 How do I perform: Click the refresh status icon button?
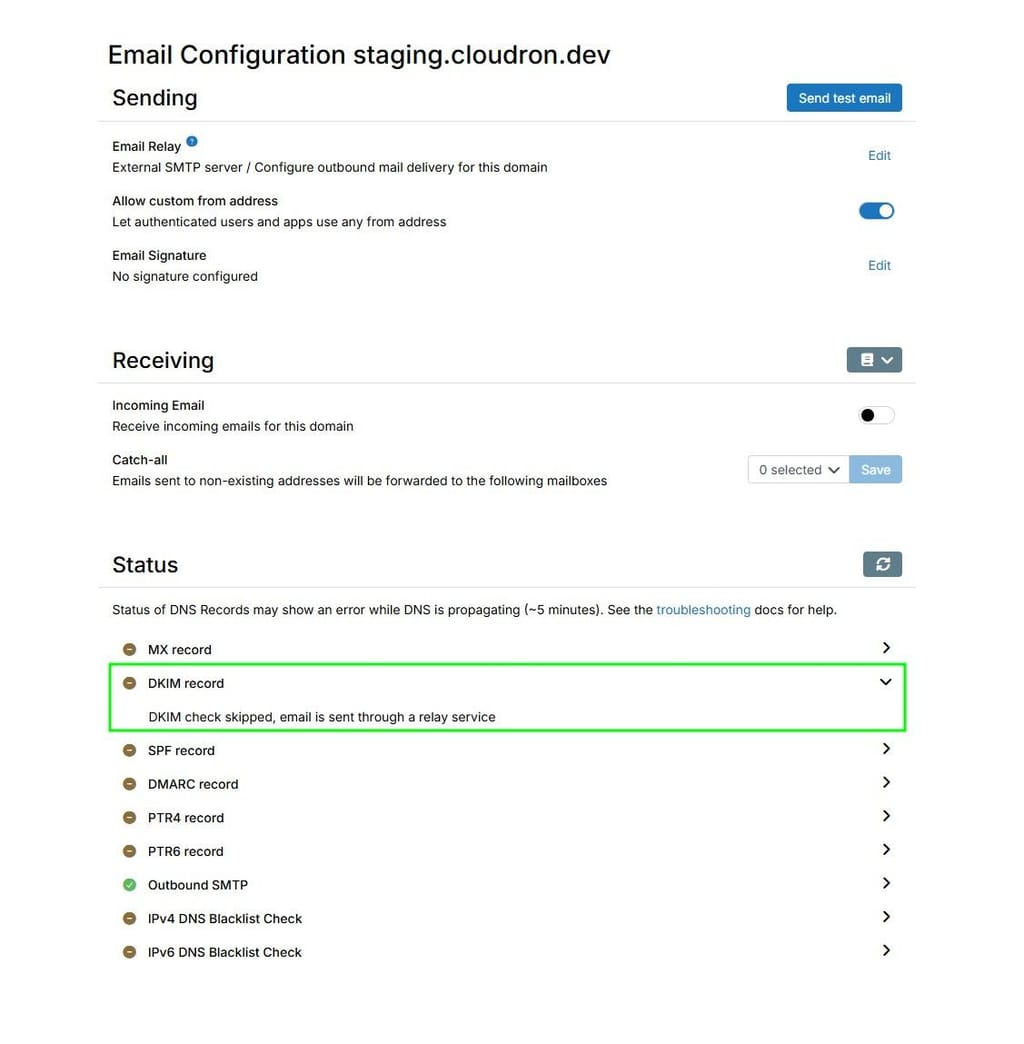882,564
